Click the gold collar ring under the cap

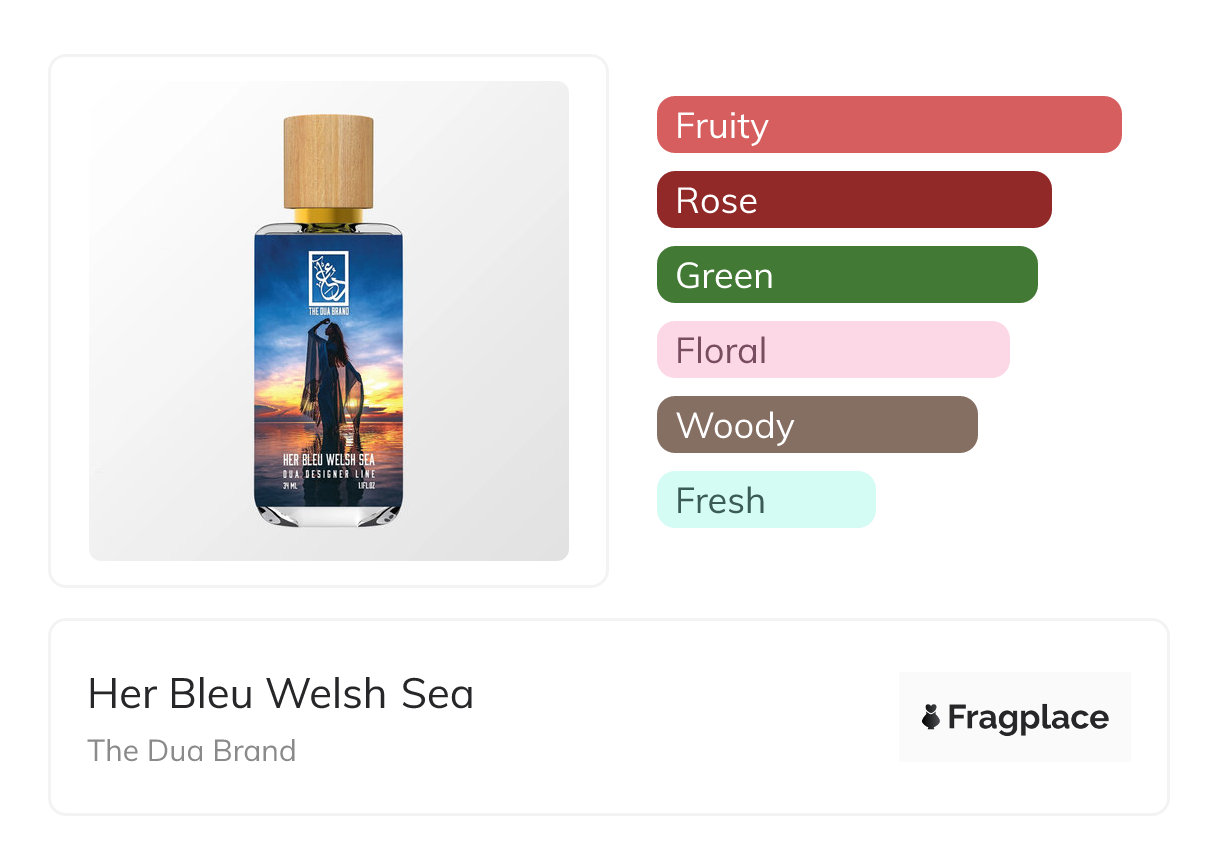[x=328, y=215]
